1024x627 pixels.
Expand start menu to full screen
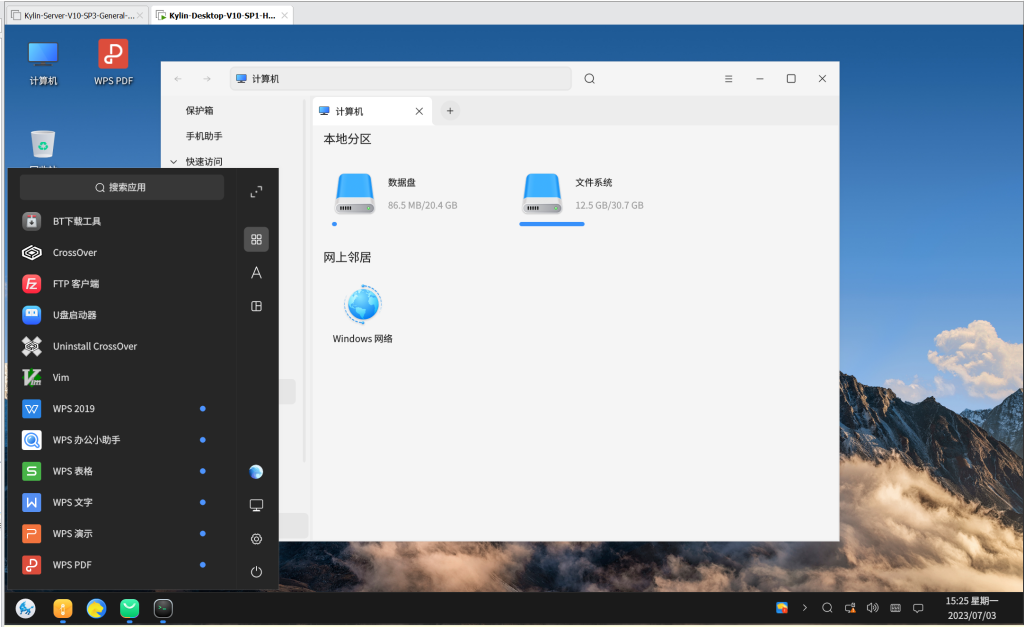point(256,191)
